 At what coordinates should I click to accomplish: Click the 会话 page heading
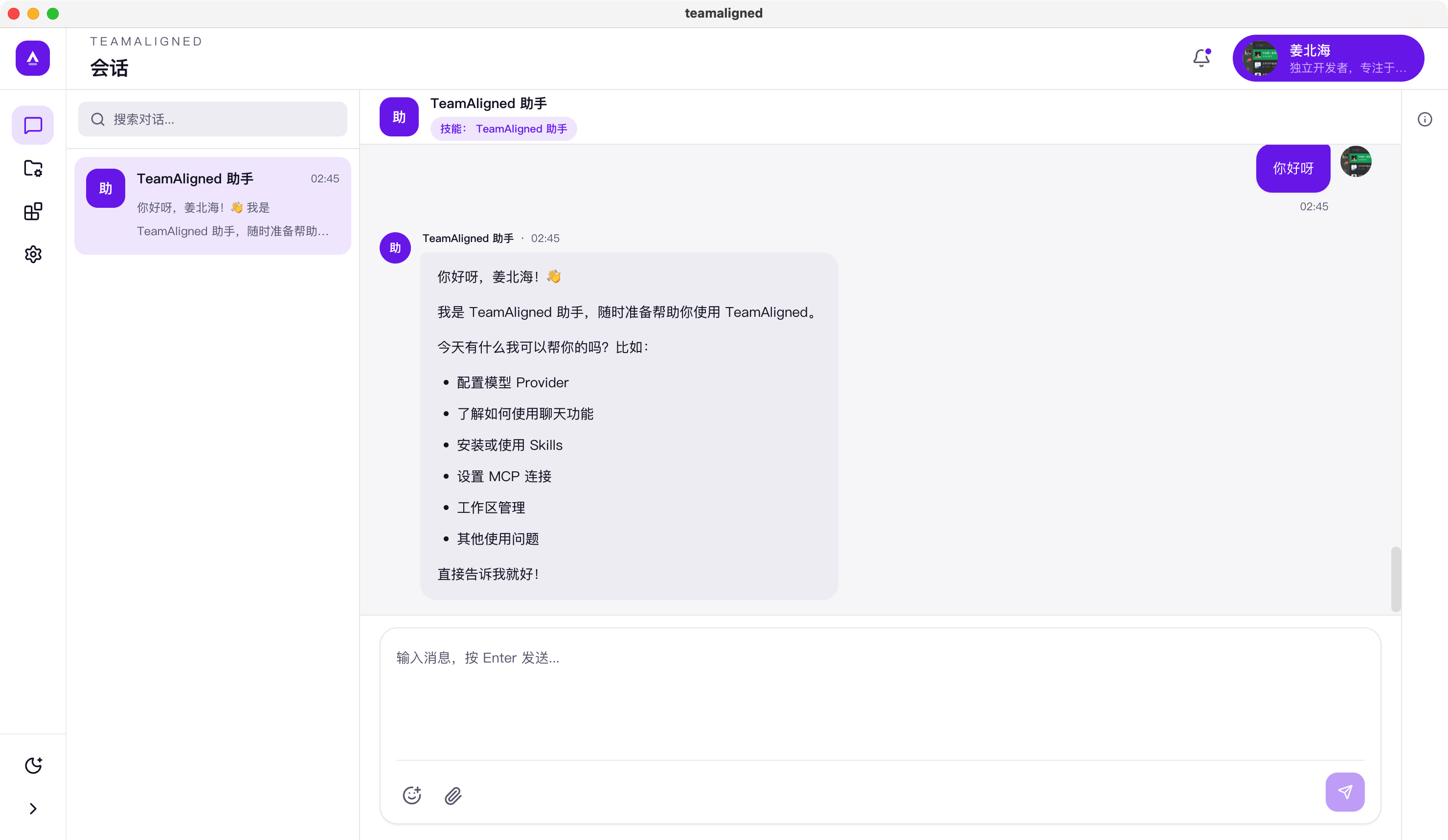(x=109, y=68)
